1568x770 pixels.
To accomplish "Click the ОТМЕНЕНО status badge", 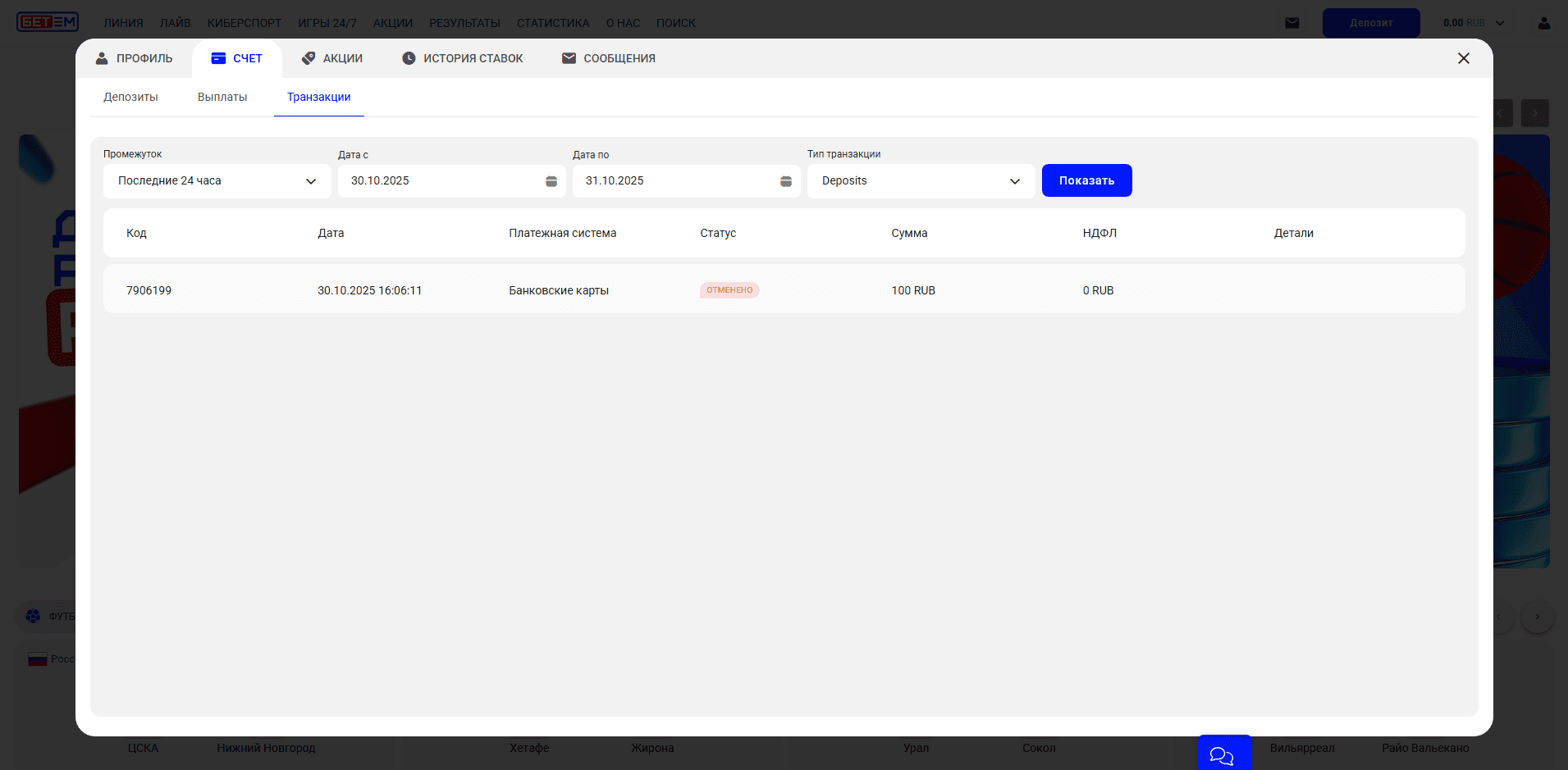I will coord(729,290).
